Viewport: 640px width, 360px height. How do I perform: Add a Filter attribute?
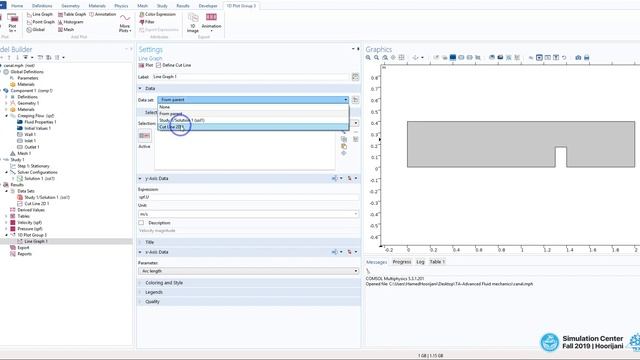(147, 22)
